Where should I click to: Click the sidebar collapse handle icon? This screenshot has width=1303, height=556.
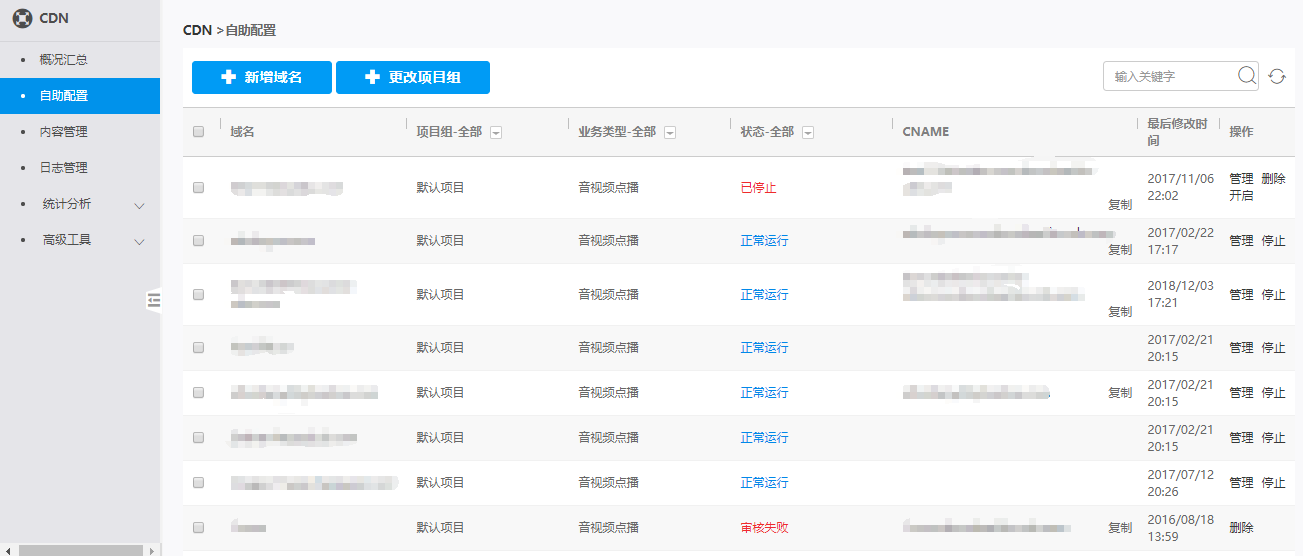click(153, 299)
